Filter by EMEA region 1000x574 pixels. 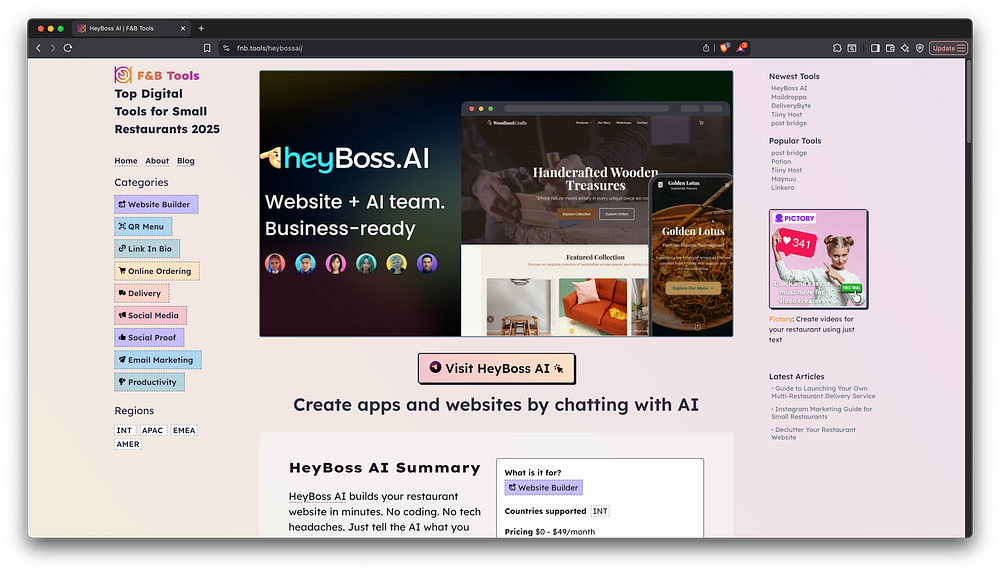coord(184,430)
